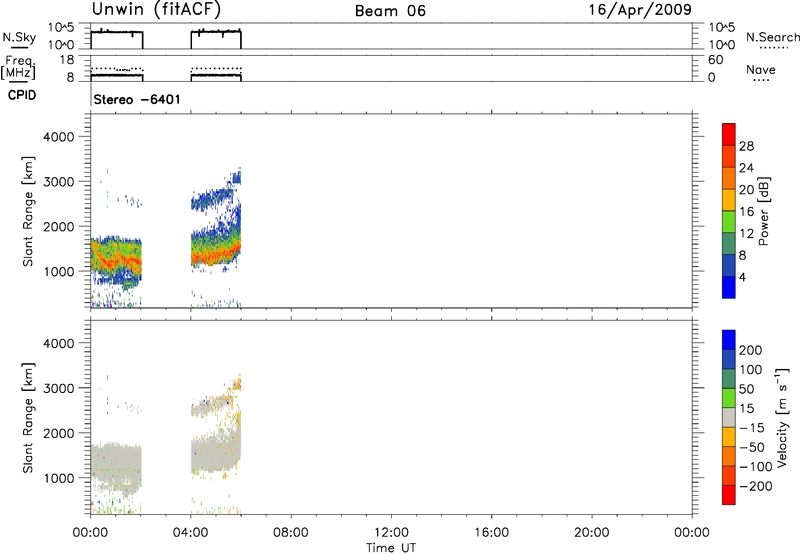Click the '200' tick on velocity colorbar
The width and height of the screenshot is (800, 554).
751,350
